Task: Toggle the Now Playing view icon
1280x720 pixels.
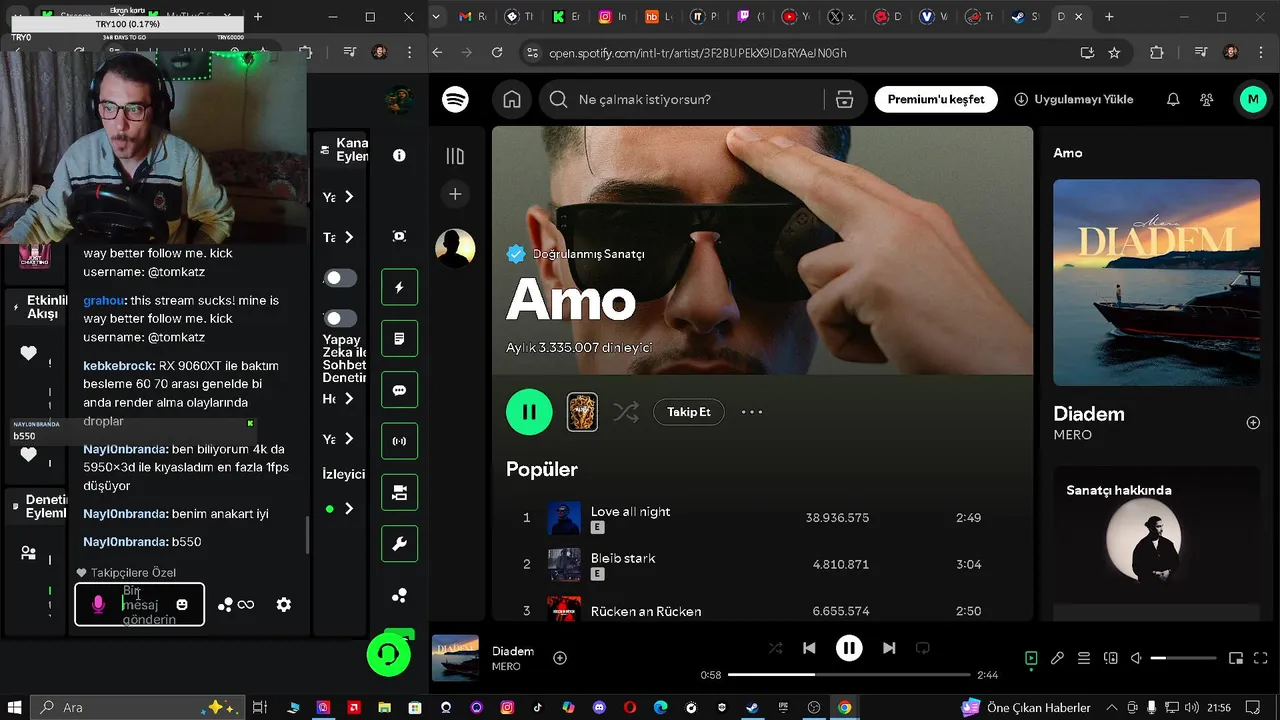Action: tap(1031, 658)
